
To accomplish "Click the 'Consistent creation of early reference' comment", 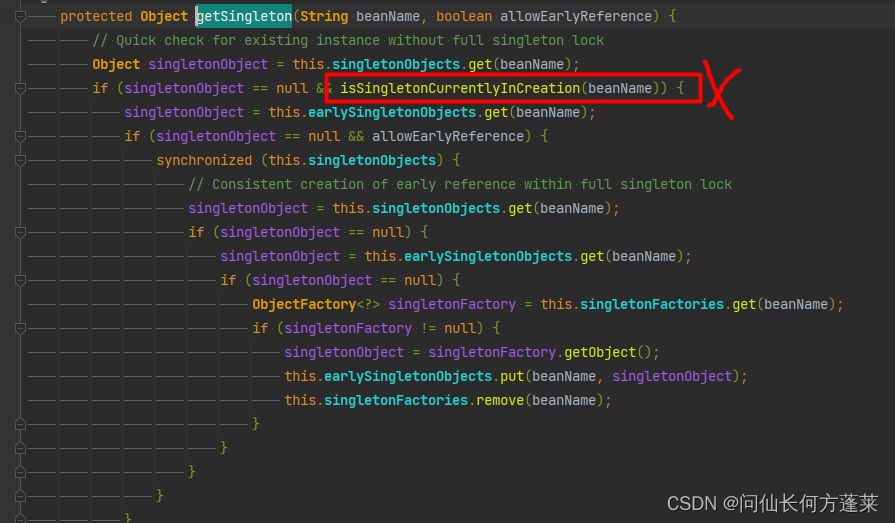I will [x=460, y=184].
